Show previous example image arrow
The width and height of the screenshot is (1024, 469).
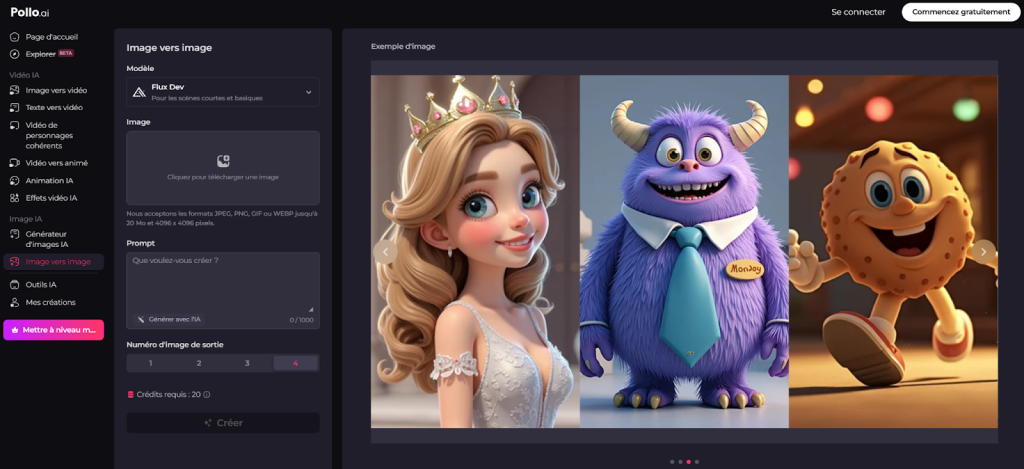point(385,251)
